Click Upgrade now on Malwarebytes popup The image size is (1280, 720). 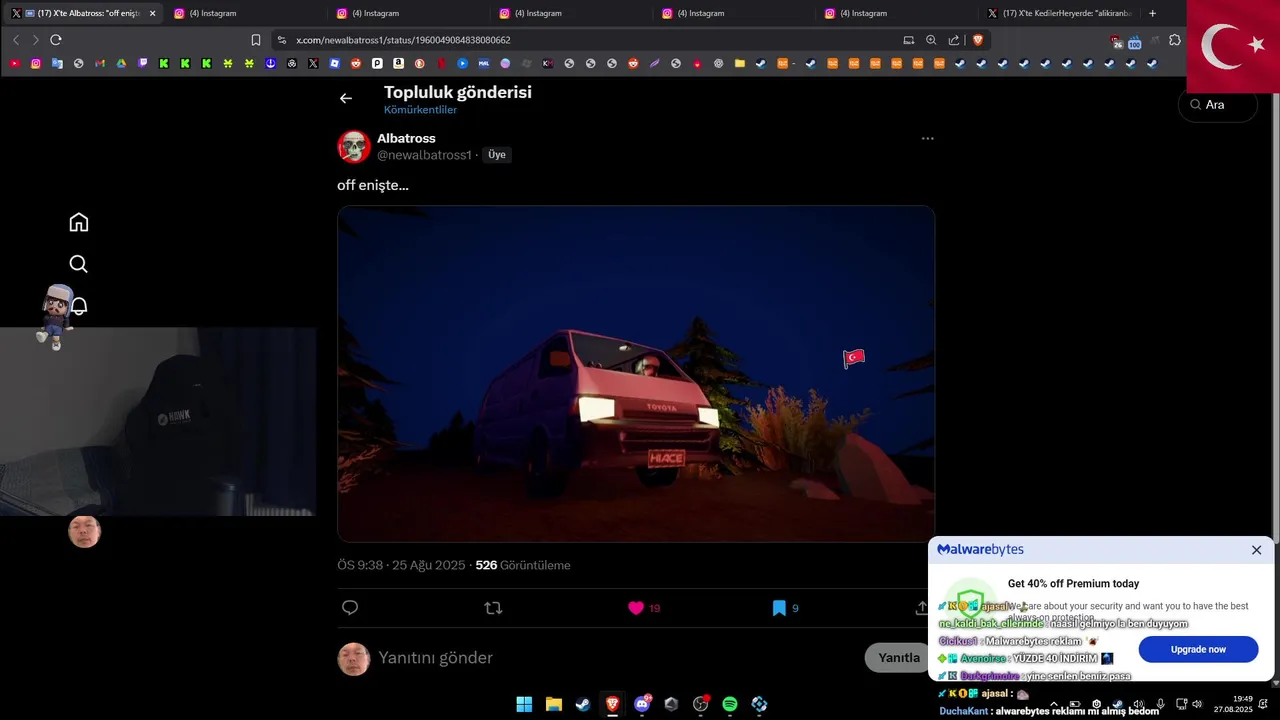pyautogui.click(x=1198, y=649)
